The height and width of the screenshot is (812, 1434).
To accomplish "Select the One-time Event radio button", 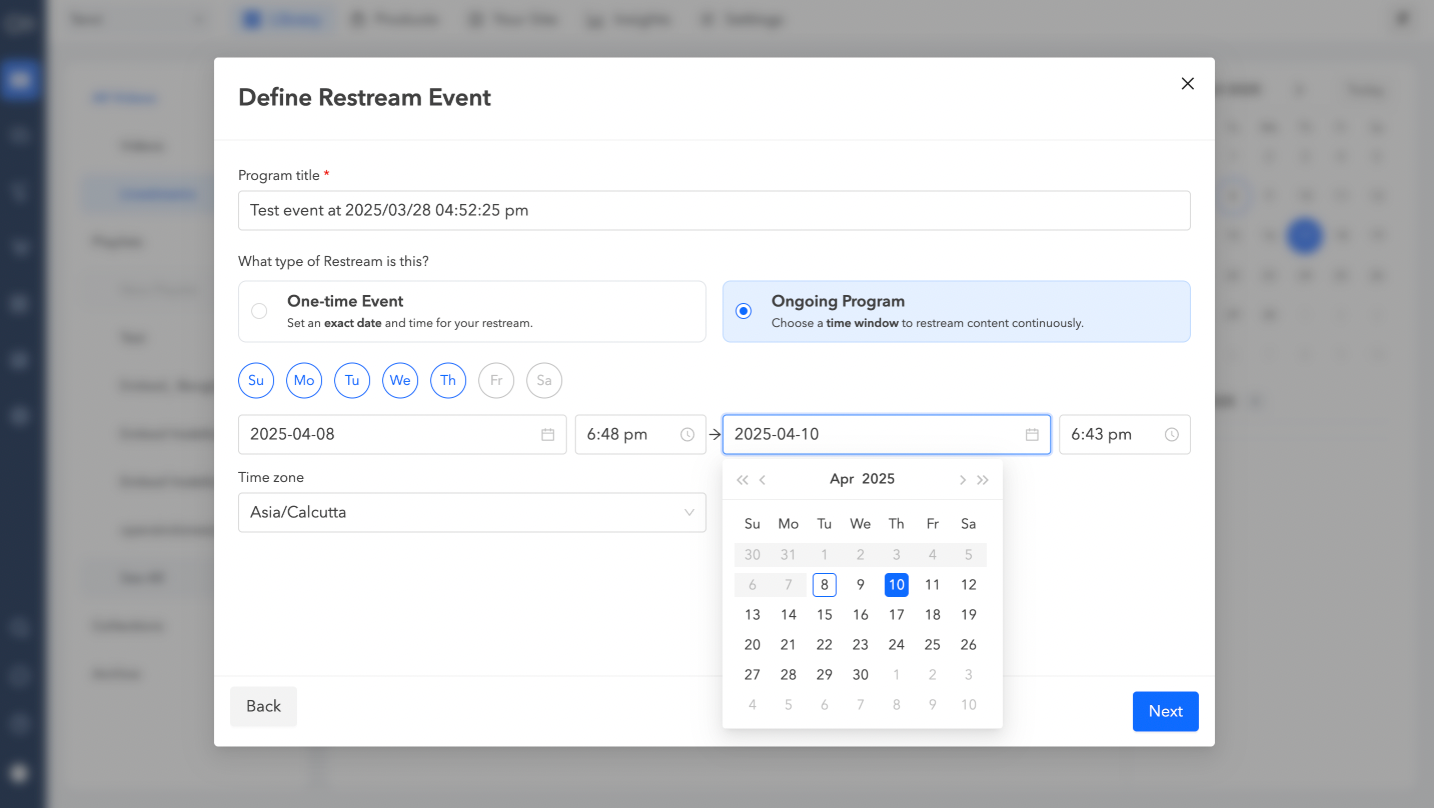I will tap(259, 311).
